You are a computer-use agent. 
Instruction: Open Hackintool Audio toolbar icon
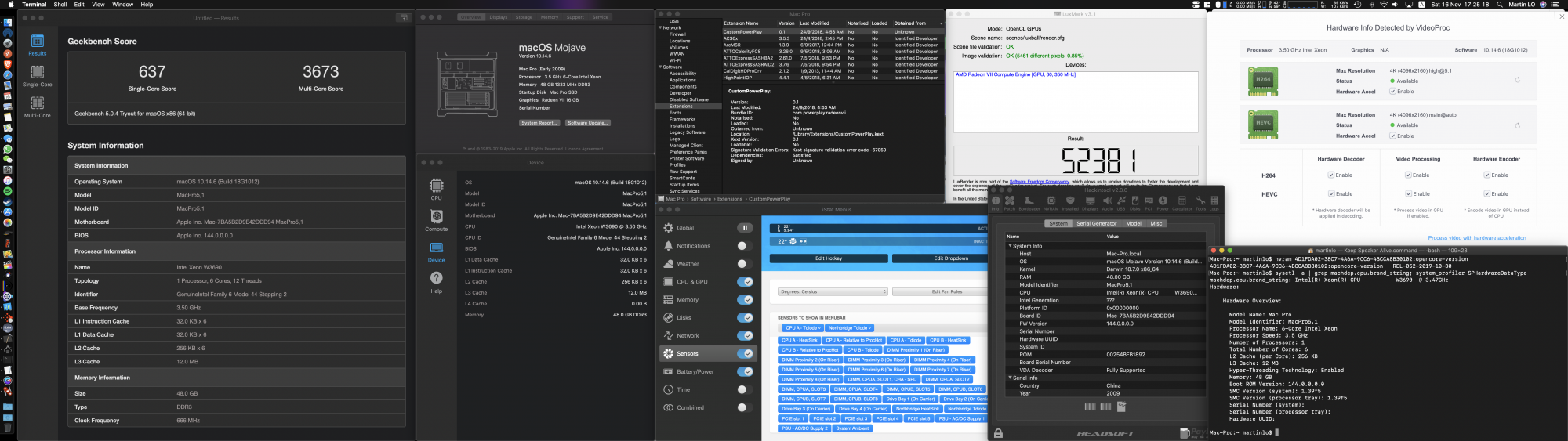pos(1108,204)
